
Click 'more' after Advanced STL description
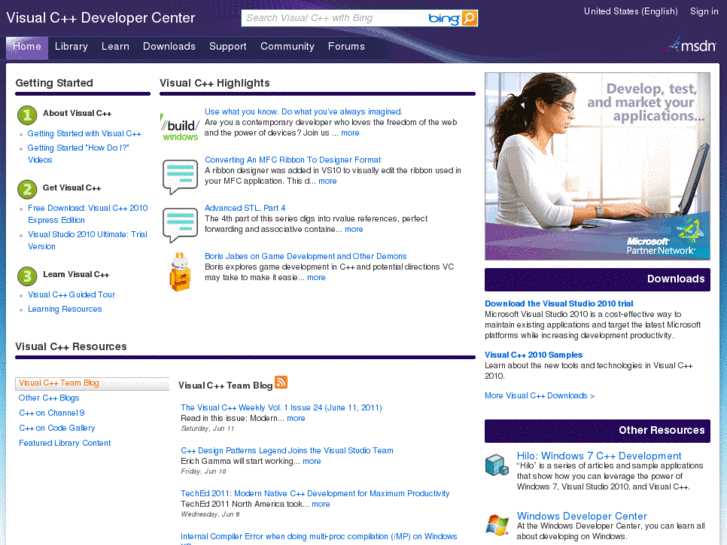click(x=354, y=230)
